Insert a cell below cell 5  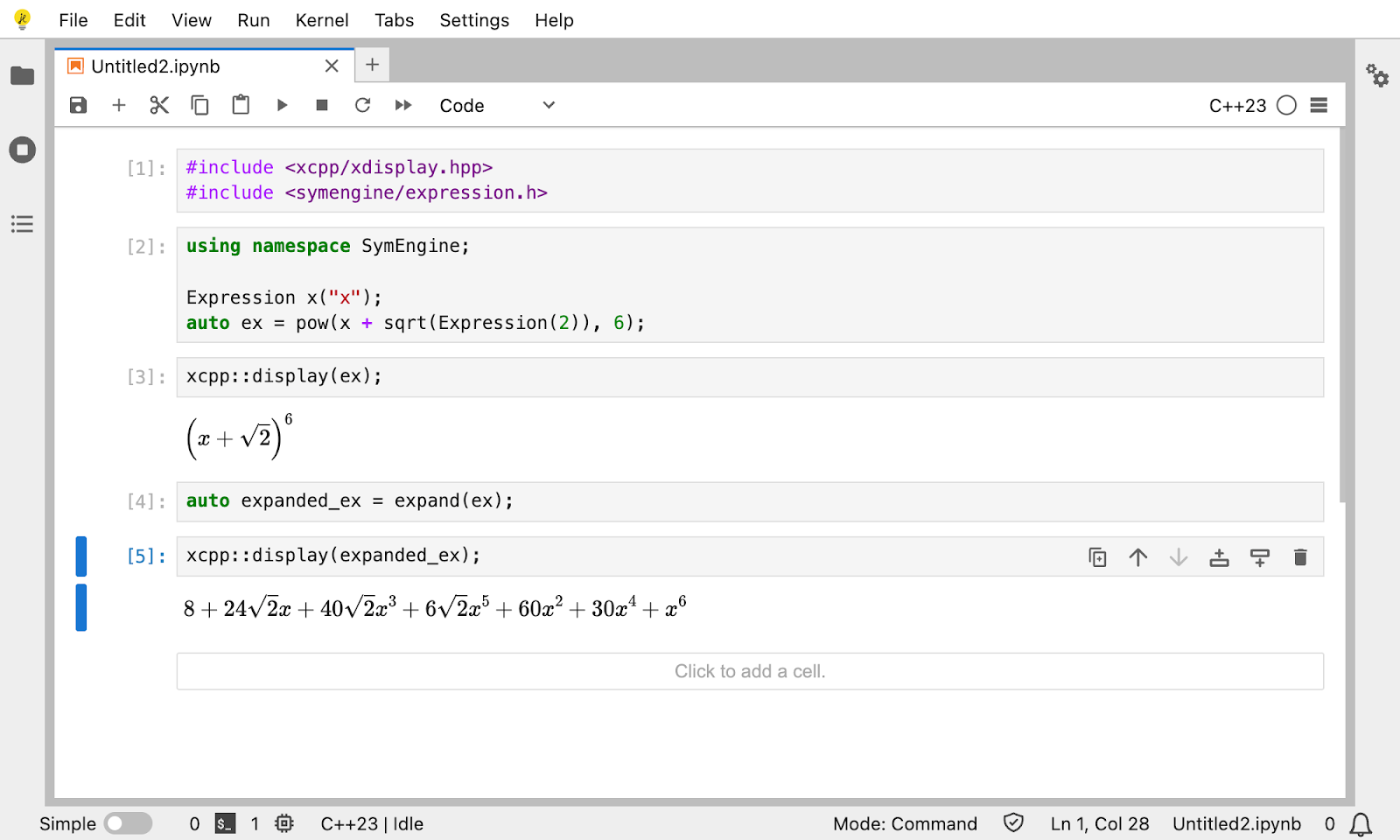[1260, 557]
